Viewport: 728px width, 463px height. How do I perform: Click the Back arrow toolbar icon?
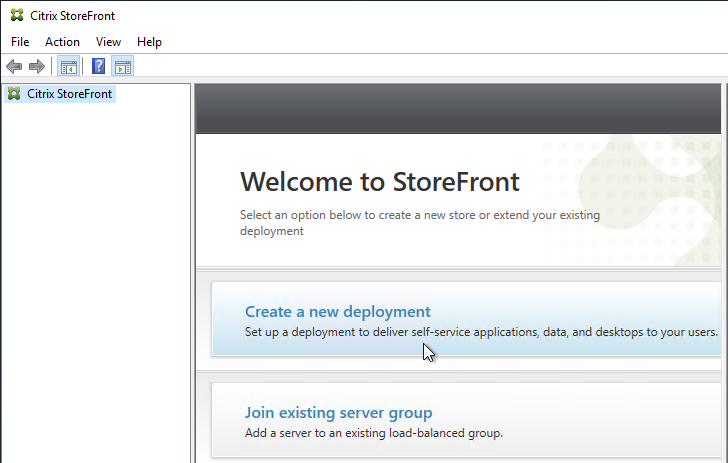point(14,66)
